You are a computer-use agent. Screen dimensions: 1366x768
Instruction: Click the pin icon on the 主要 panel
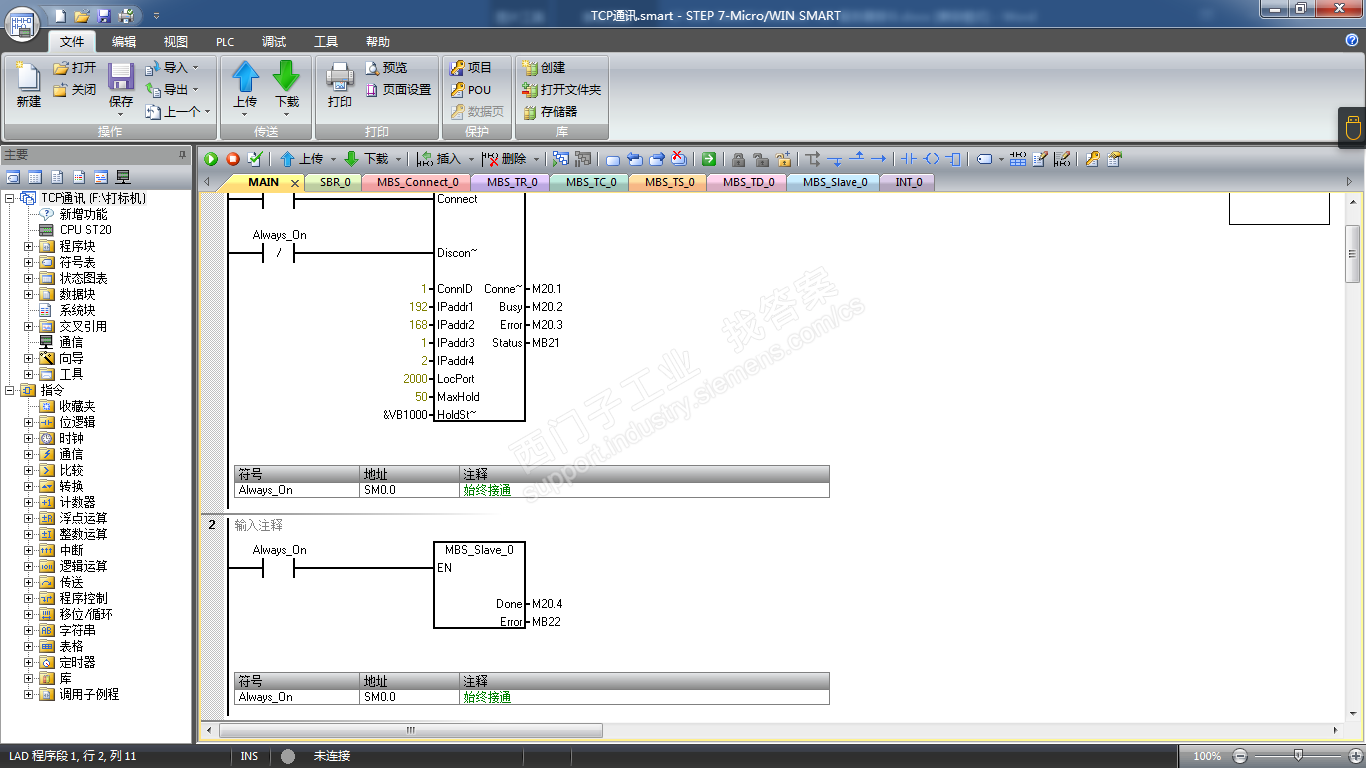click(182, 155)
